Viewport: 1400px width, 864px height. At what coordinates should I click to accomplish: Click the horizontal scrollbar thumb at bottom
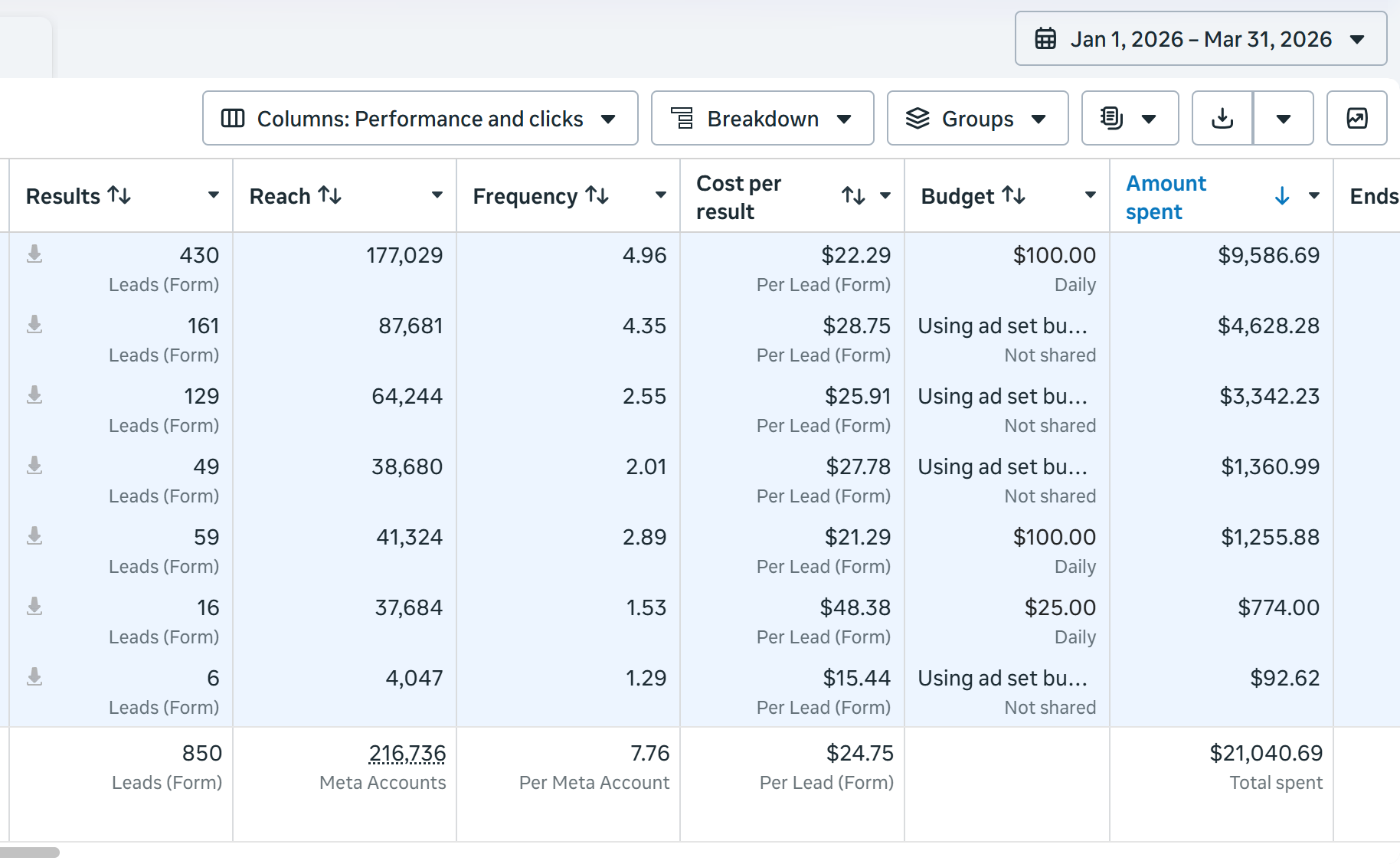pos(29,853)
